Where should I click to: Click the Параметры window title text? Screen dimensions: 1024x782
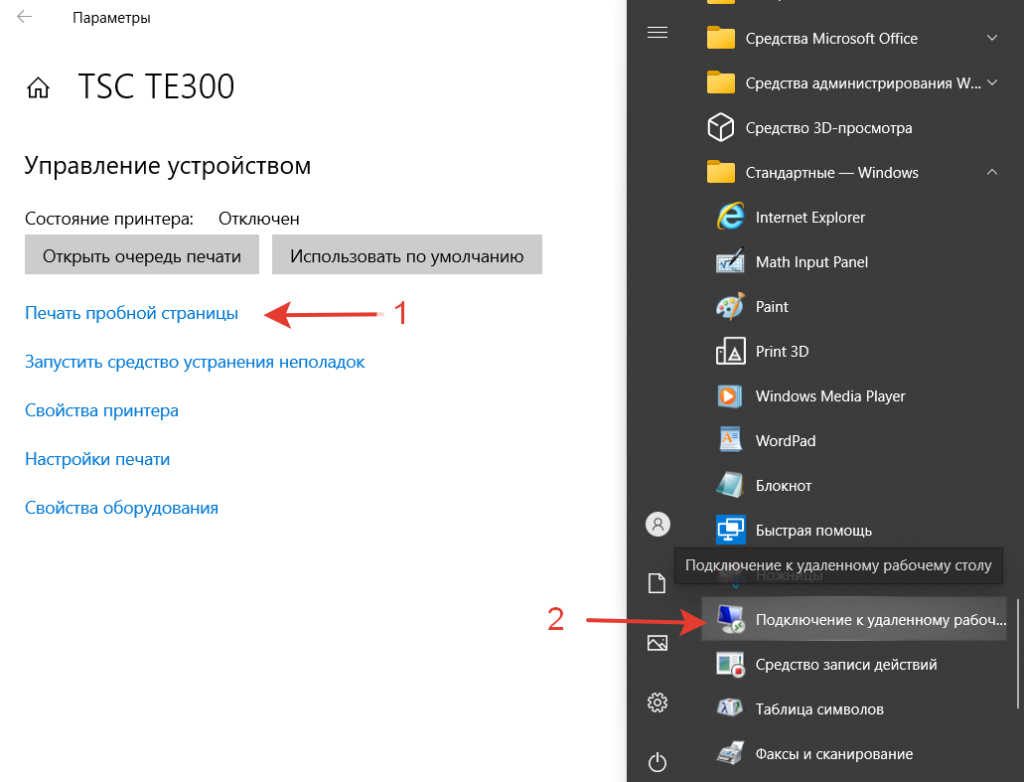pyautogui.click(x=111, y=18)
